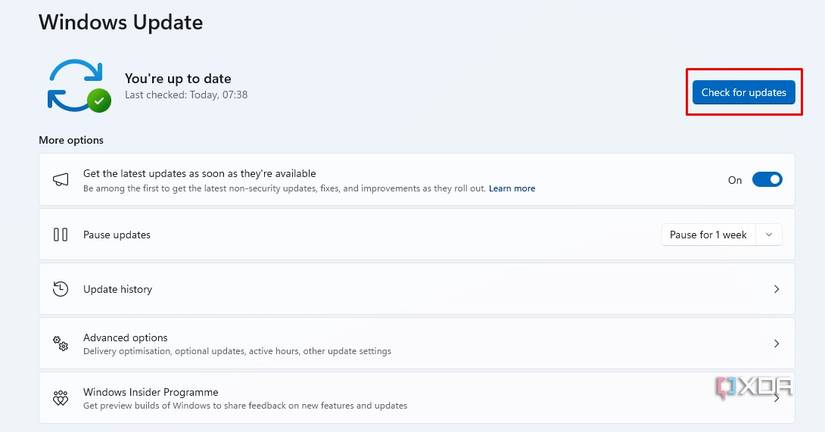Click the Check for updates button
Image resolution: width=825 pixels, height=432 pixels.
(x=743, y=92)
